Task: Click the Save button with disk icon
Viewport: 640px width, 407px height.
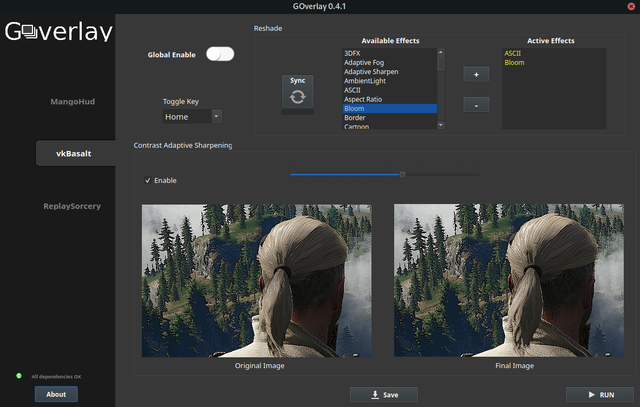Action: (383, 394)
